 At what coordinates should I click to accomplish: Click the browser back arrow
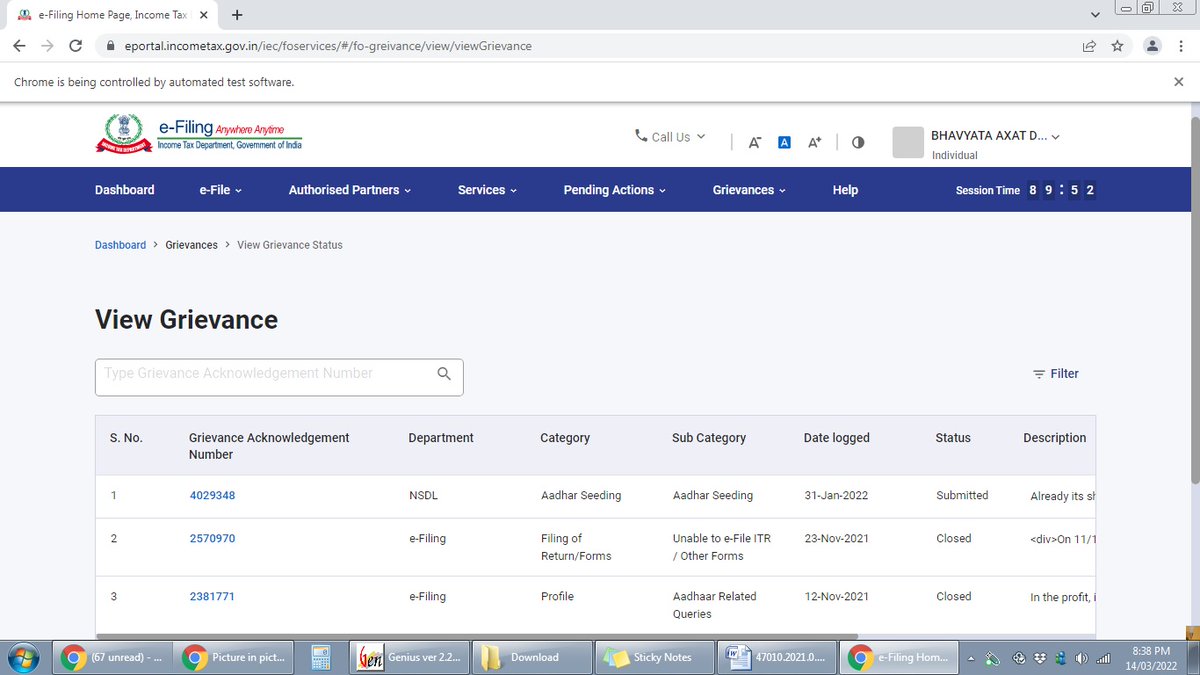(x=19, y=46)
